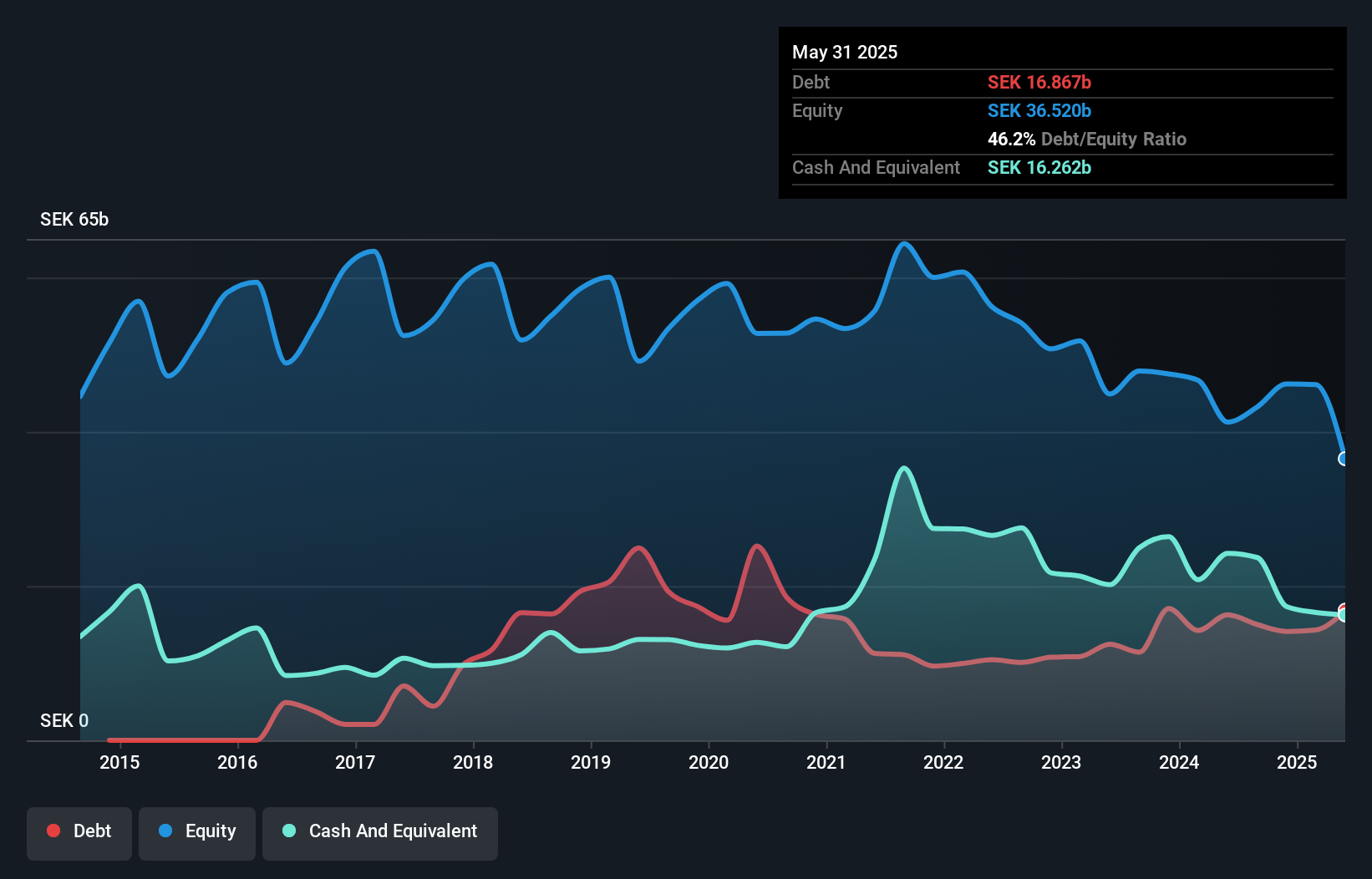Screen dimensions: 1372x879
Task: Click the red Debt legend dot
Action: 53,831
